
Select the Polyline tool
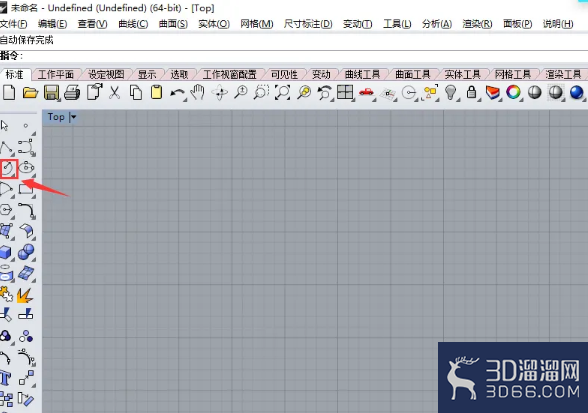6,148
